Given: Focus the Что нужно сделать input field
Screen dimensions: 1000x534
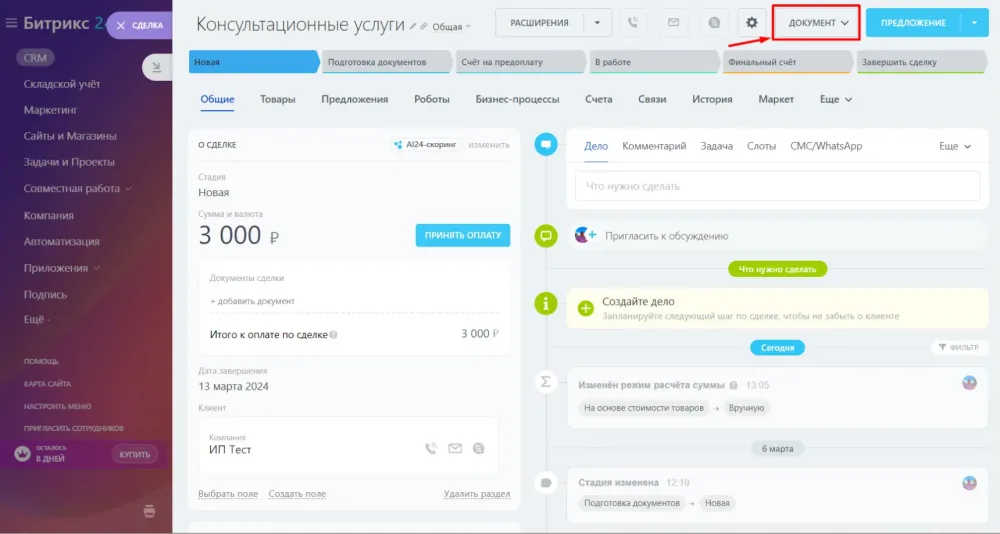Looking at the screenshot, I should click(777, 186).
